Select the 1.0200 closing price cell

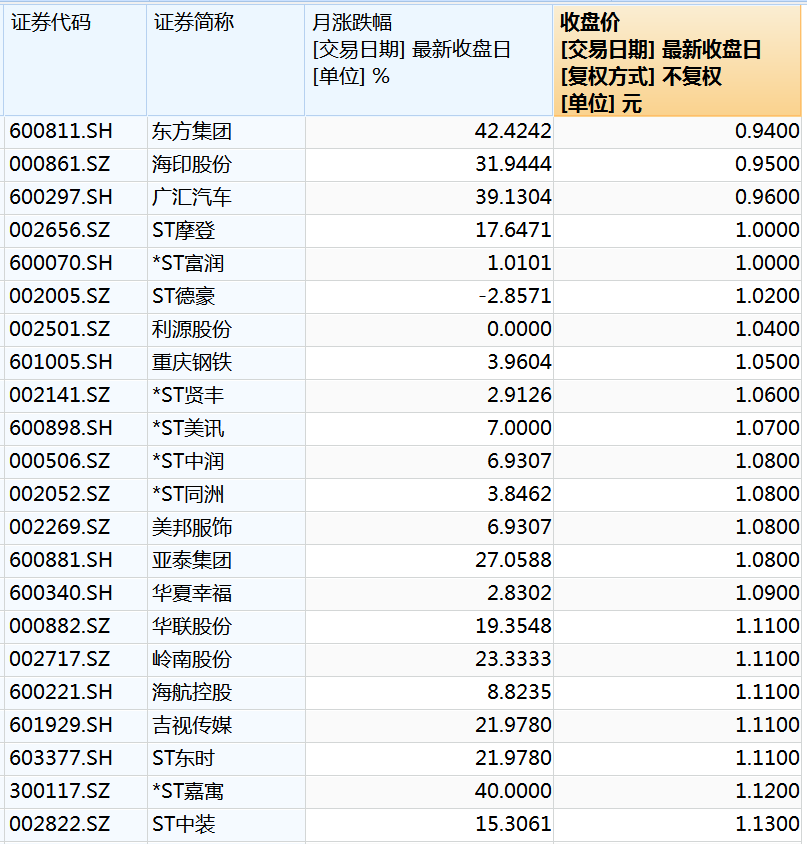677,297
